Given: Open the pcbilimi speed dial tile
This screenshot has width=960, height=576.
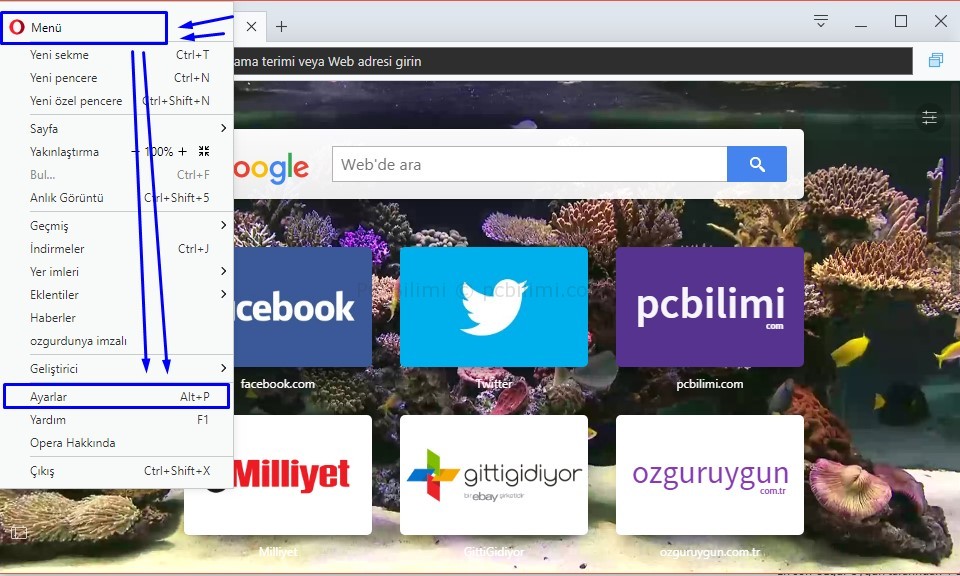Looking at the screenshot, I should [710, 307].
